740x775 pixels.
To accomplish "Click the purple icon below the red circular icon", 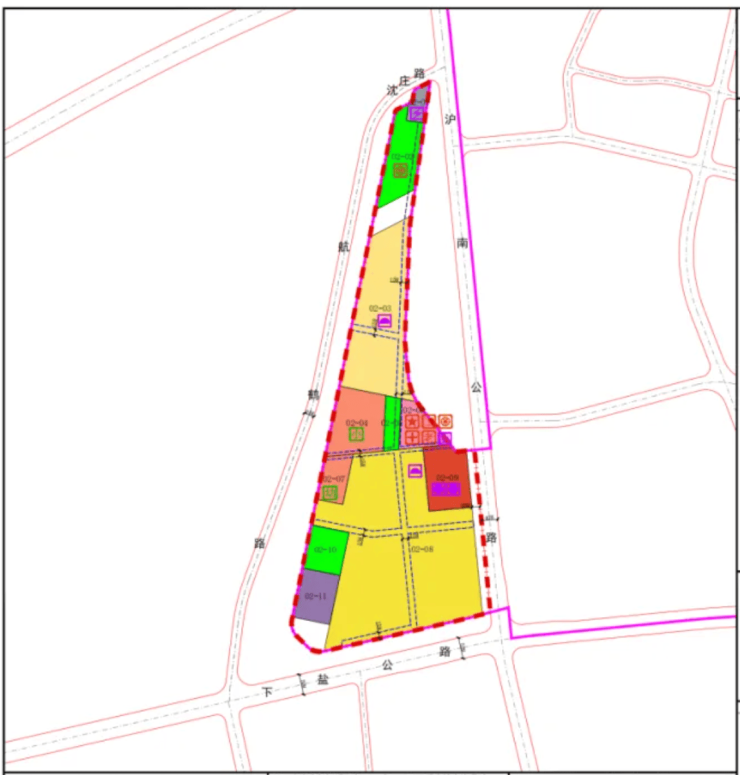I will (x=445, y=438).
